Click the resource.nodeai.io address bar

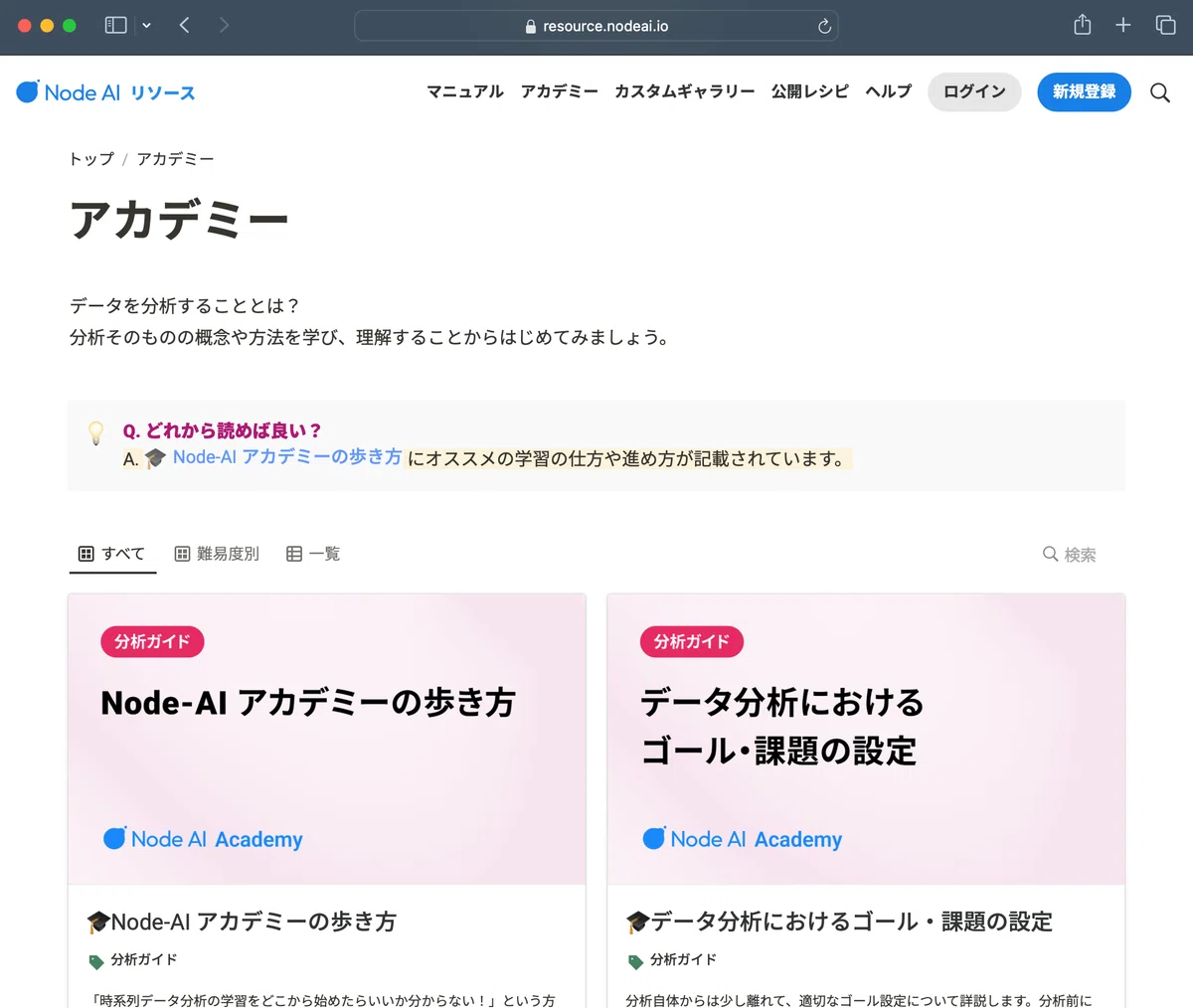coord(596,26)
